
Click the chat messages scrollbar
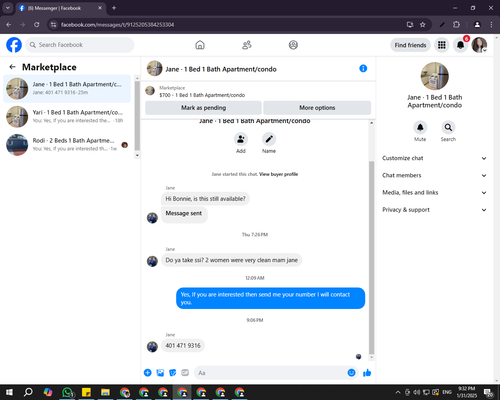click(371, 257)
